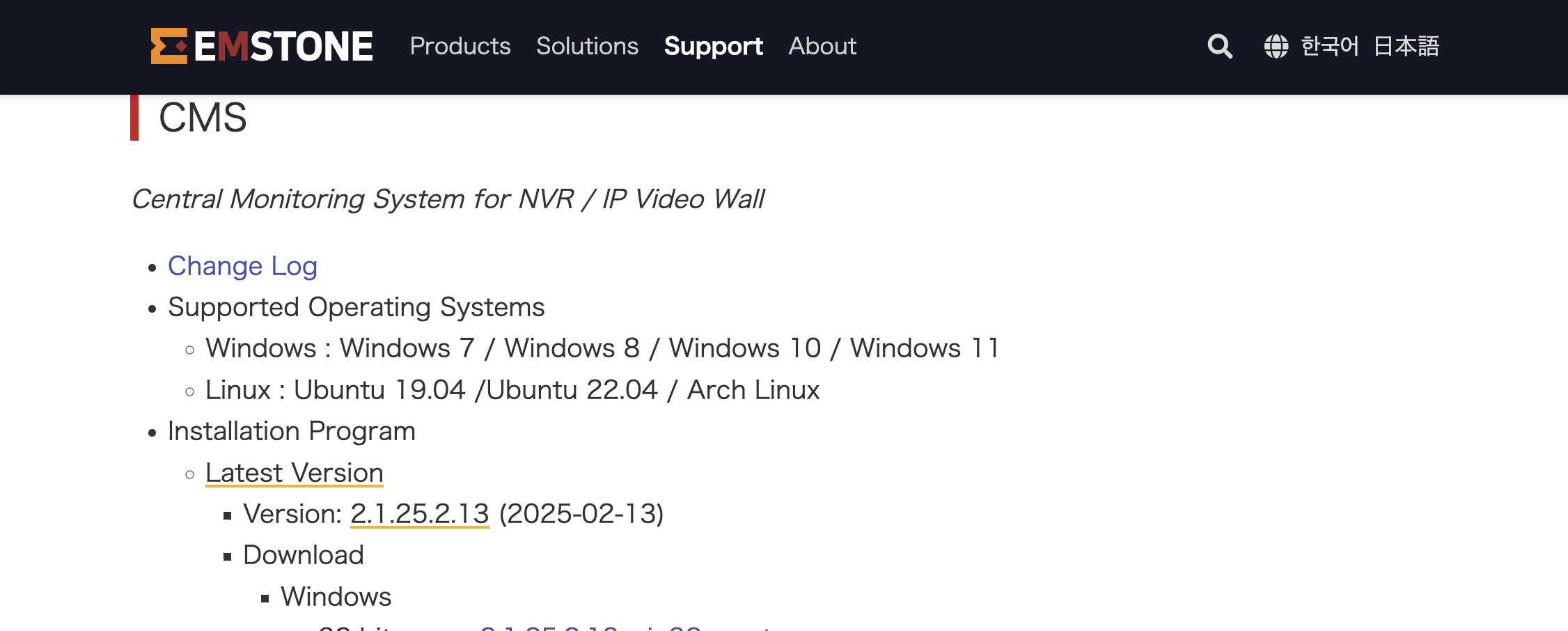The image size is (1568, 631).
Task: Open the Change Log link
Action: click(242, 266)
